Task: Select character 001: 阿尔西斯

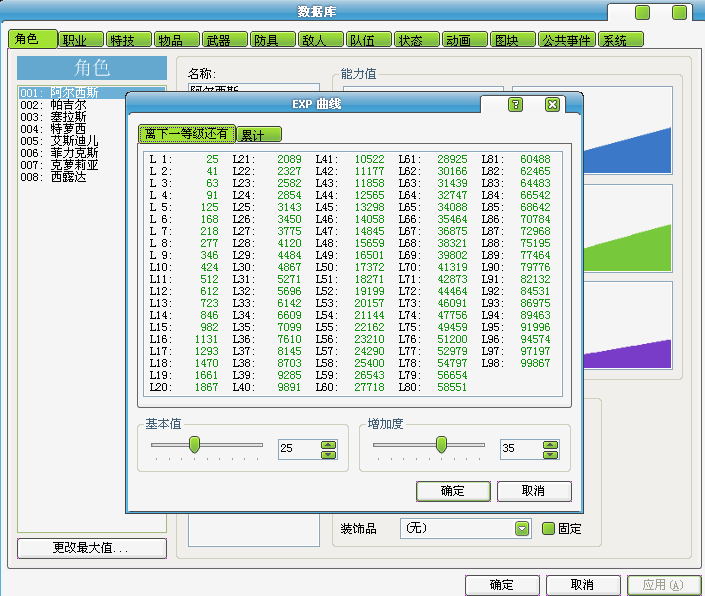Action: (x=72, y=93)
